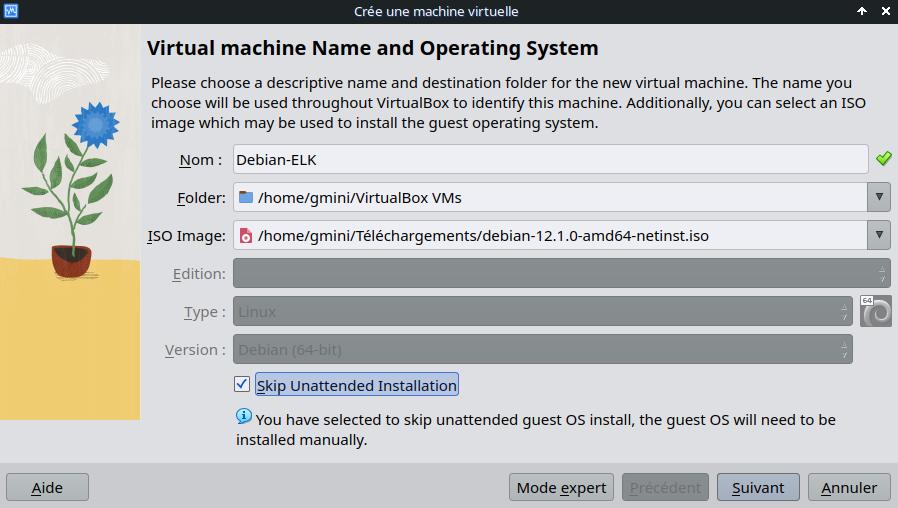Click the Debian 64-bit OS type icon
The width and height of the screenshot is (898, 508).
[x=876, y=311]
